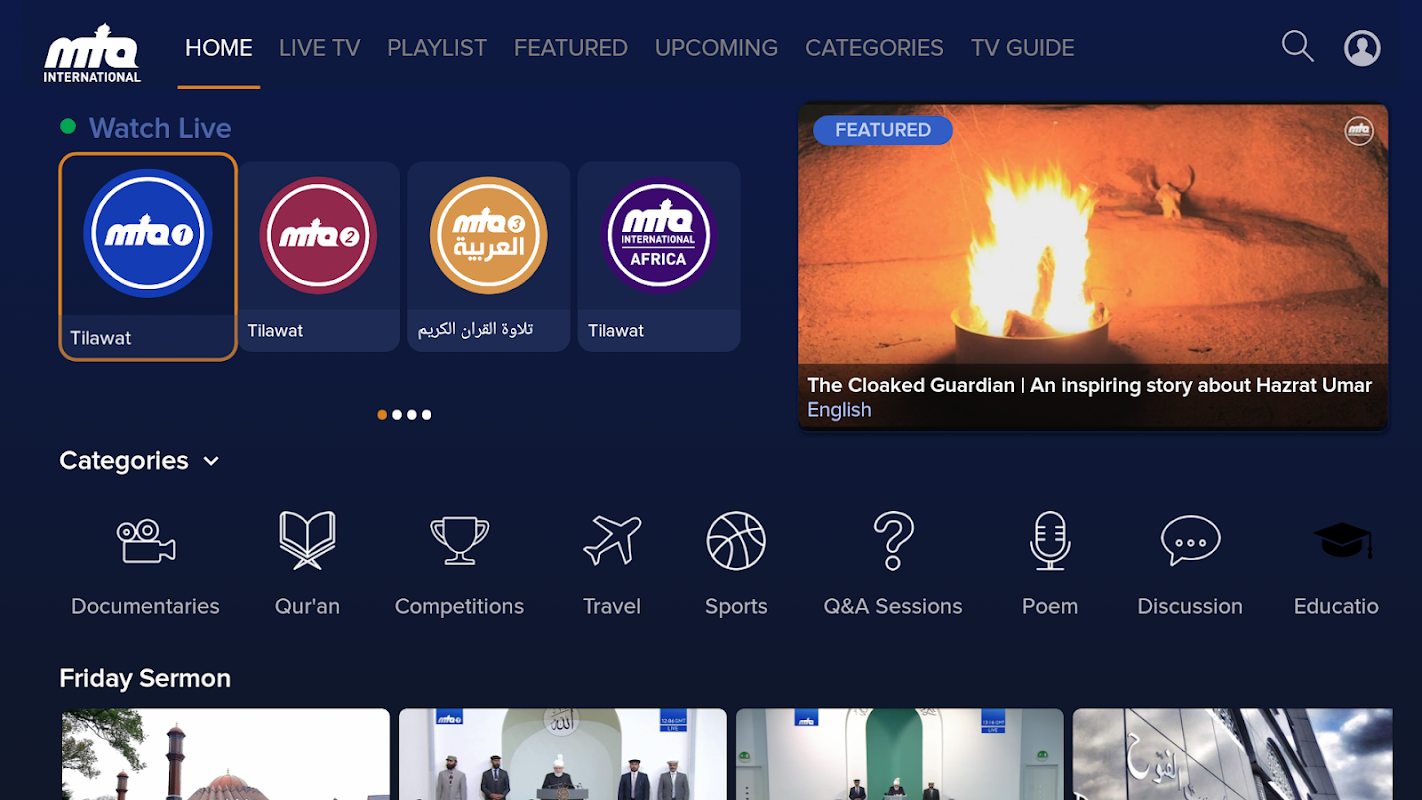Screen dimensions: 1422x800
Task: Open Q&A Sessions question mark icon
Action: pyautogui.click(x=893, y=541)
